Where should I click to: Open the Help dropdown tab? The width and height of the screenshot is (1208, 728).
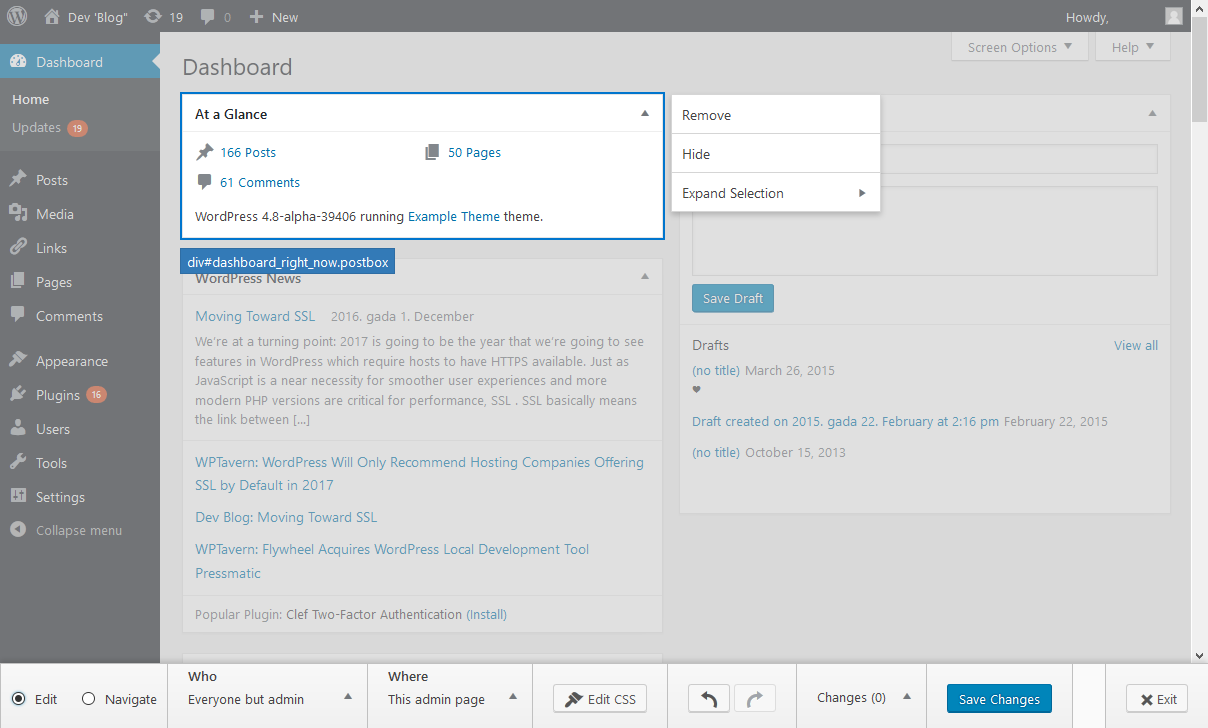coord(1133,47)
